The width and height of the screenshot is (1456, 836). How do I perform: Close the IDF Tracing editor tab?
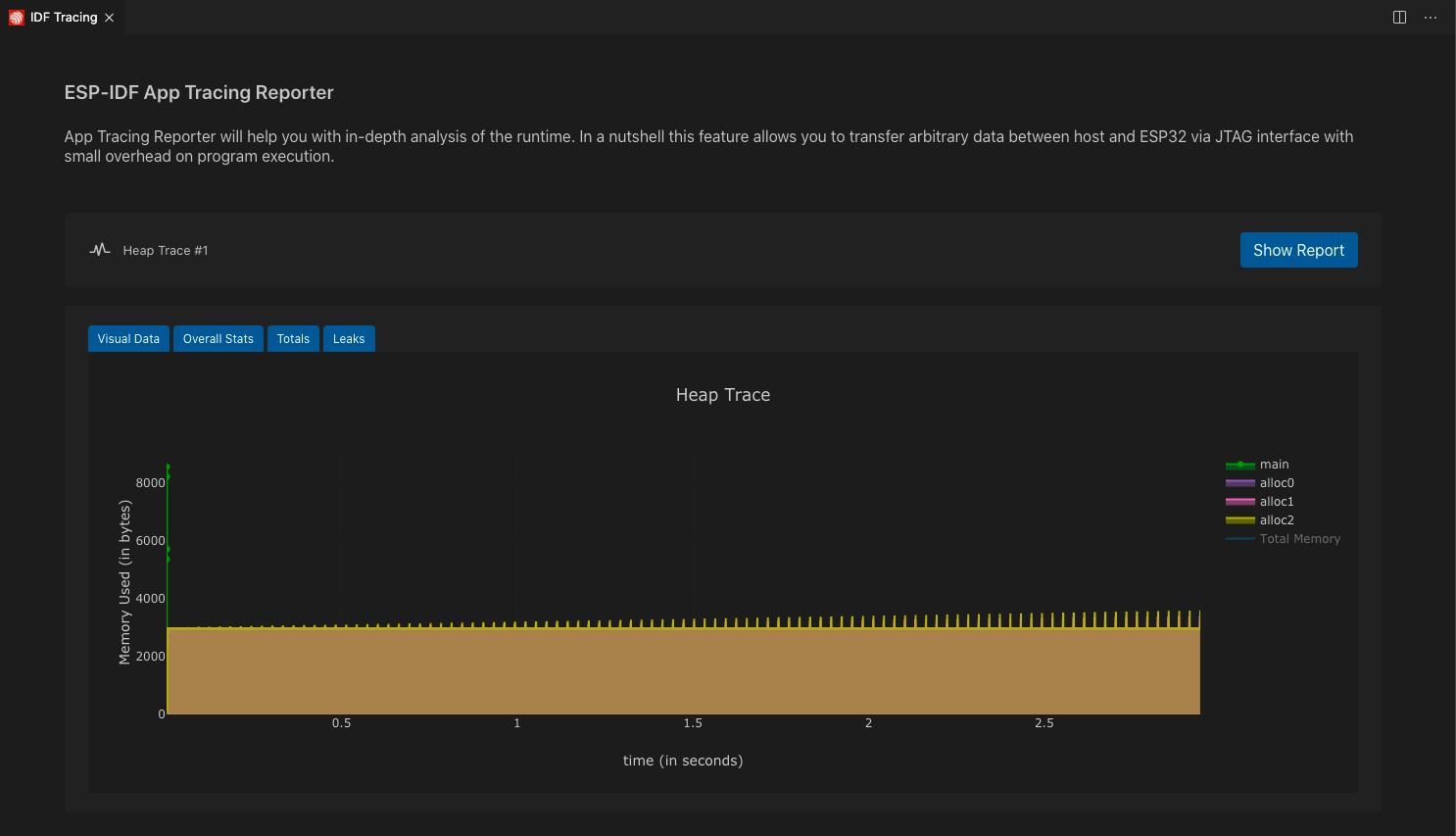(x=109, y=17)
